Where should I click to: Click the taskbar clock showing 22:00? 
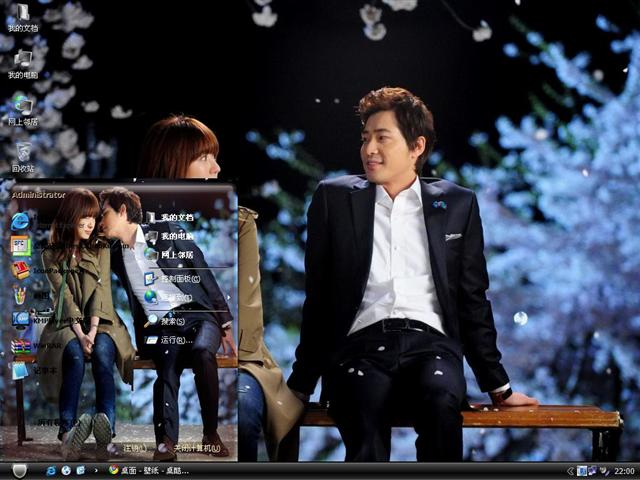[624, 471]
